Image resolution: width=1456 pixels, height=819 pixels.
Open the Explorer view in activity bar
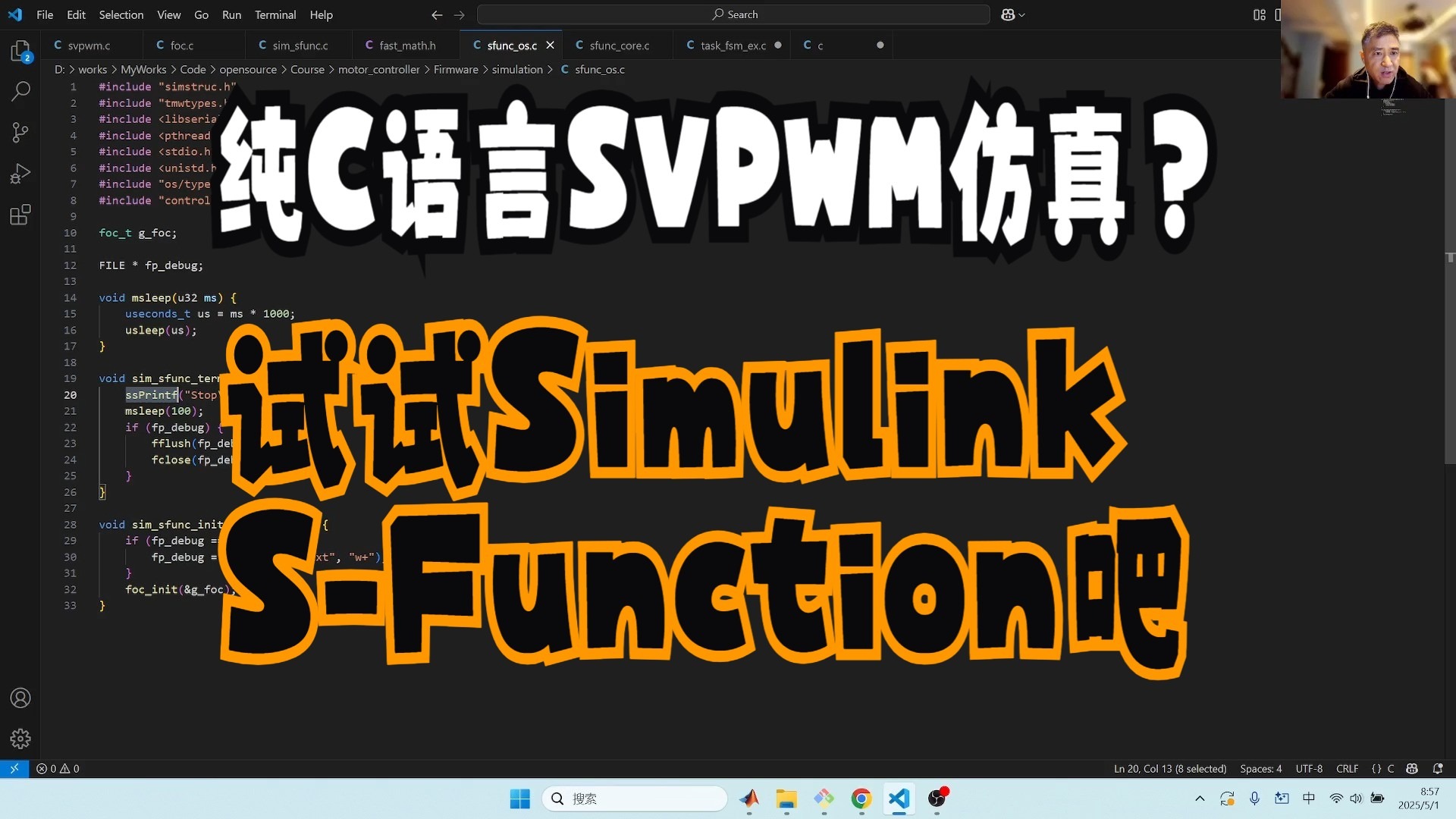[20, 51]
